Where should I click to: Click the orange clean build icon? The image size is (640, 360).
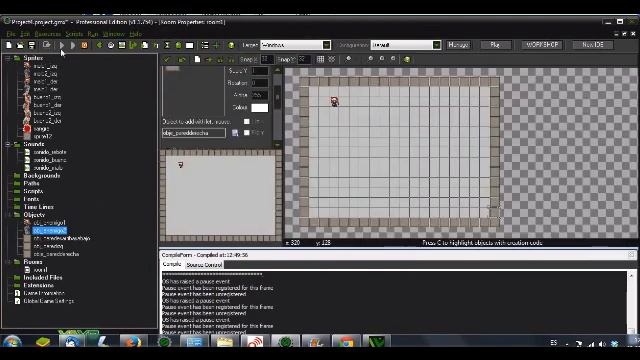[84, 45]
